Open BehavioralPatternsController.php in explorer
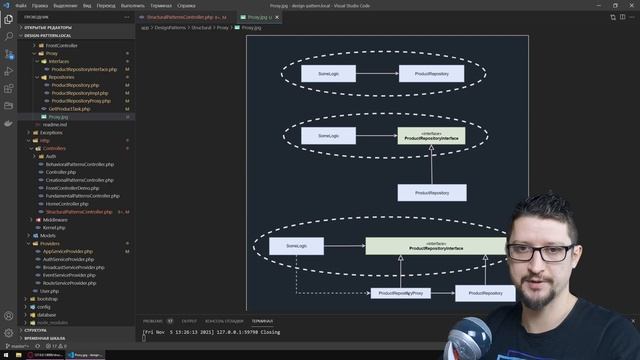 tap(80, 164)
